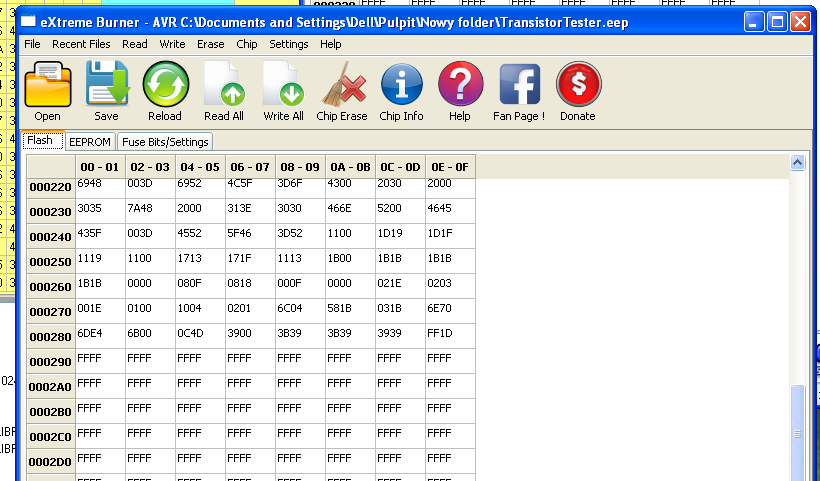820x481 pixels.
Task: Expand the Chip menu
Action: [x=246, y=44]
